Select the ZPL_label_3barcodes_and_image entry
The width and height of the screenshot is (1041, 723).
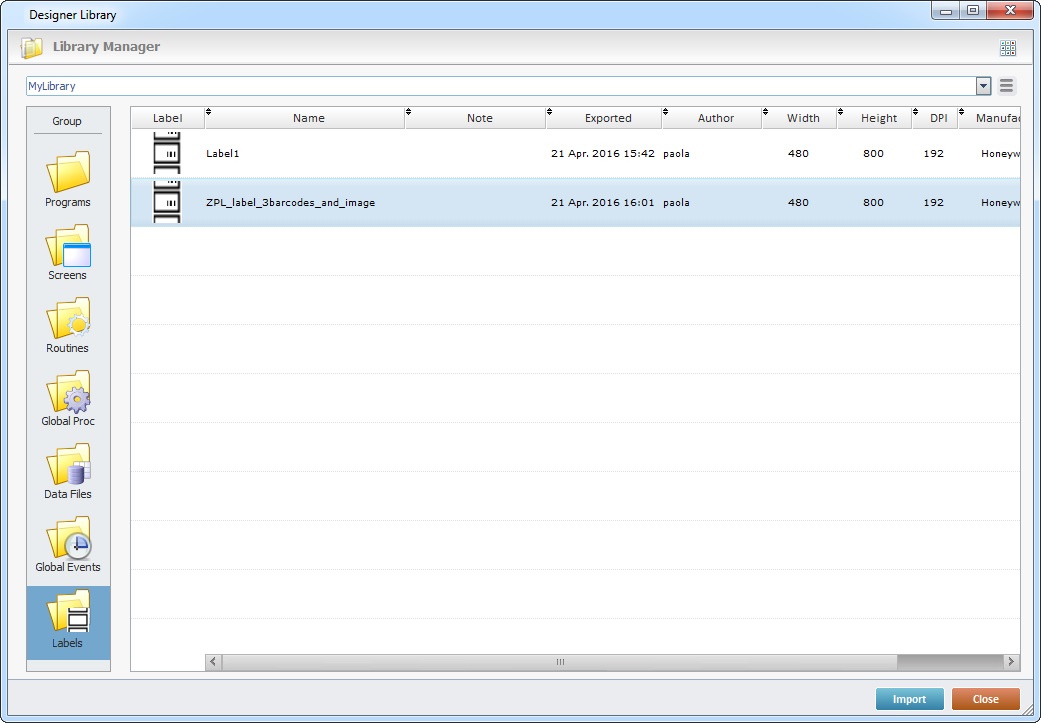290,203
